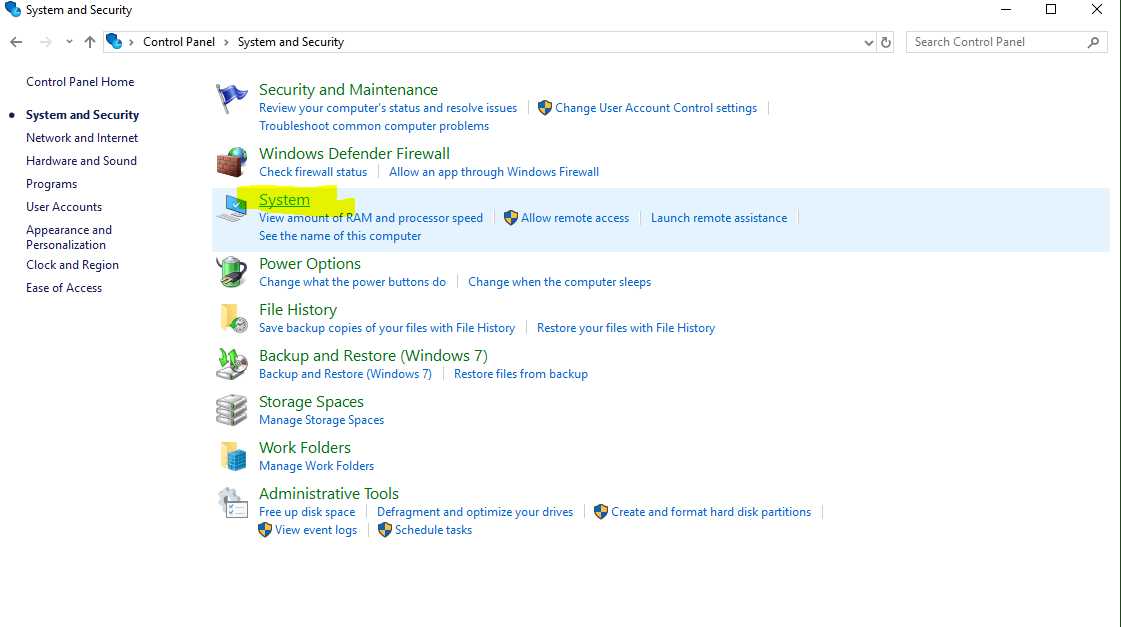Refresh the Control Panel view
1121x627 pixels.
coord(886,42)
